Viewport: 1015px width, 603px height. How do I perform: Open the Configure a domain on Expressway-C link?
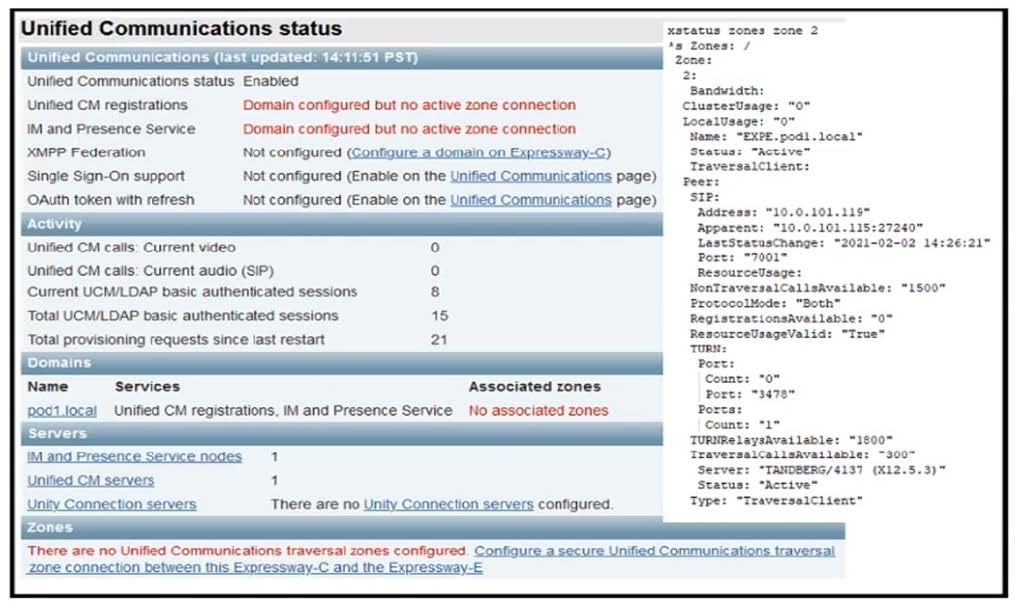pyautogui.click(x=480, y=153)
